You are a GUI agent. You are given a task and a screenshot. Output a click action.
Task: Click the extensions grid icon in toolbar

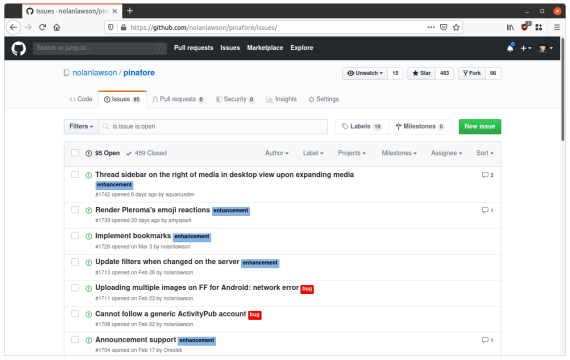pyautogui.click(x=539, y=27)
